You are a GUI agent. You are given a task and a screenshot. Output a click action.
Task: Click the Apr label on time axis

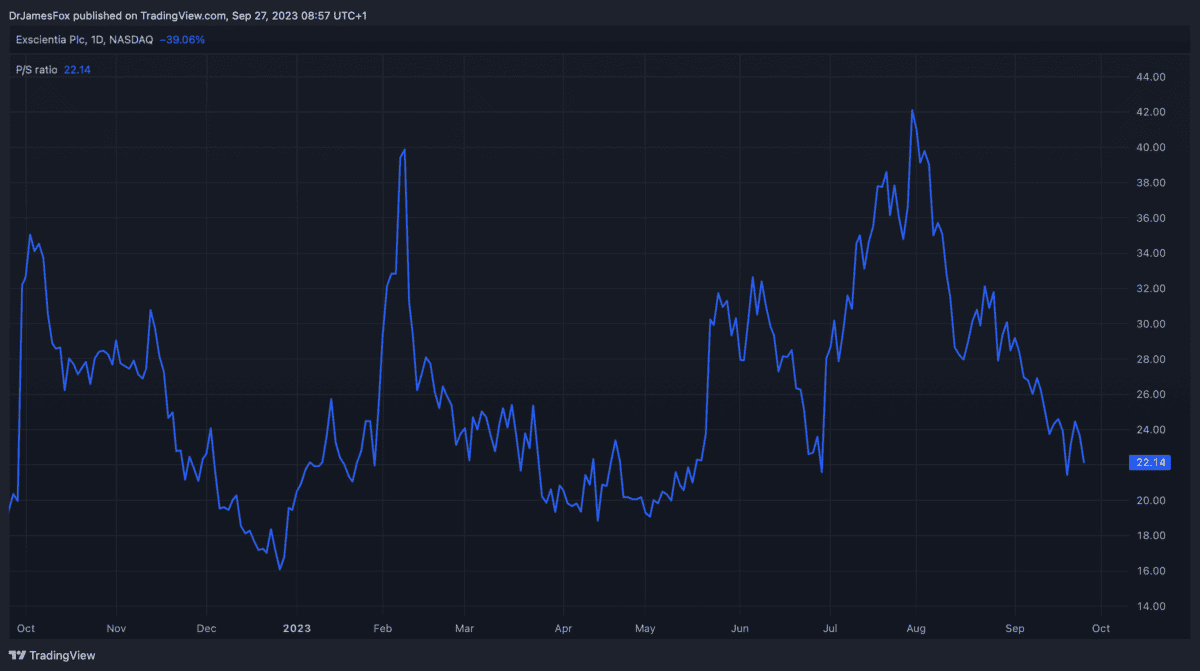pyautogui.click(x=563, y=629)
